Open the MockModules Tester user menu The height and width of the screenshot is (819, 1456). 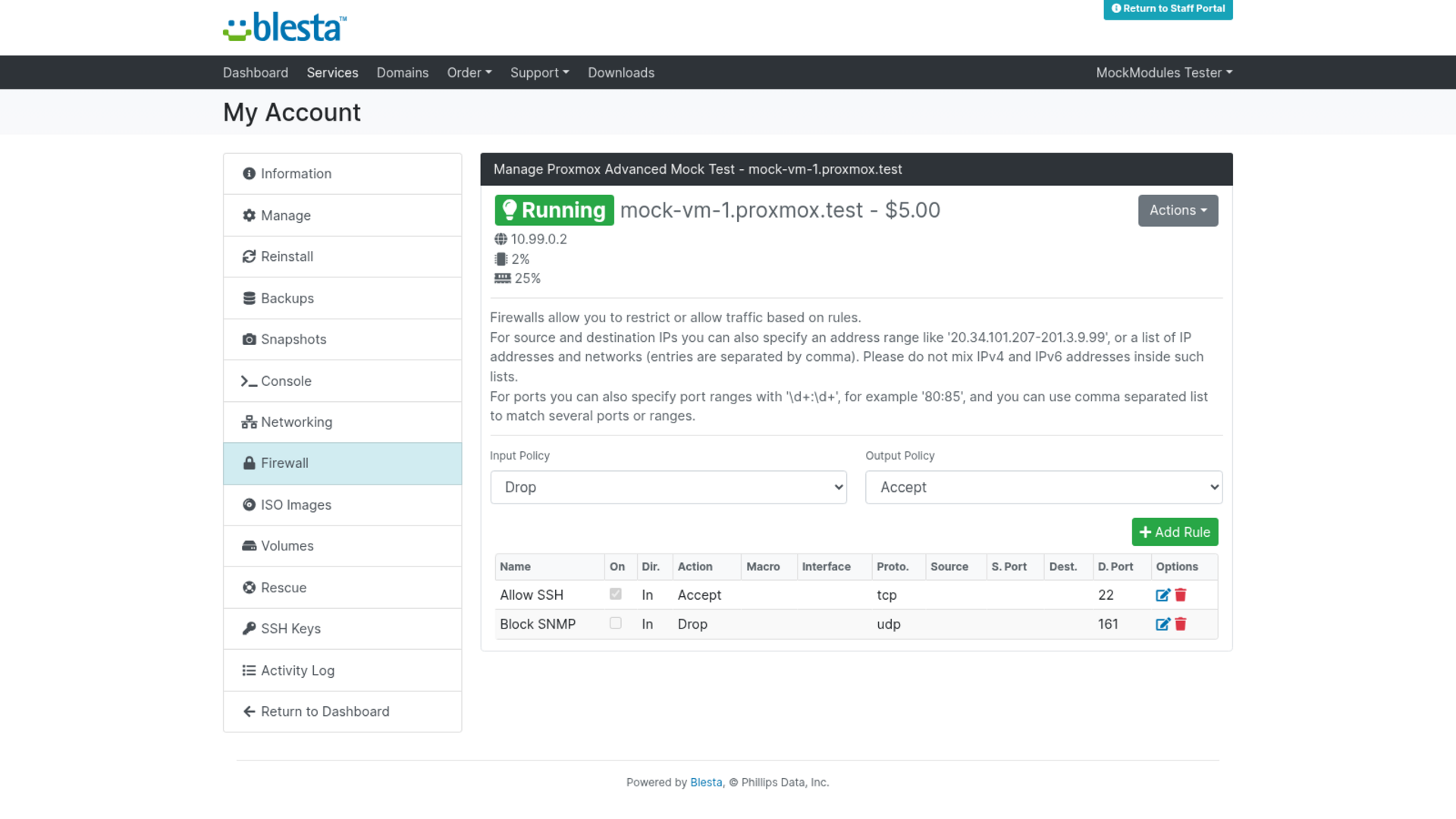[x=1164, y=73]
